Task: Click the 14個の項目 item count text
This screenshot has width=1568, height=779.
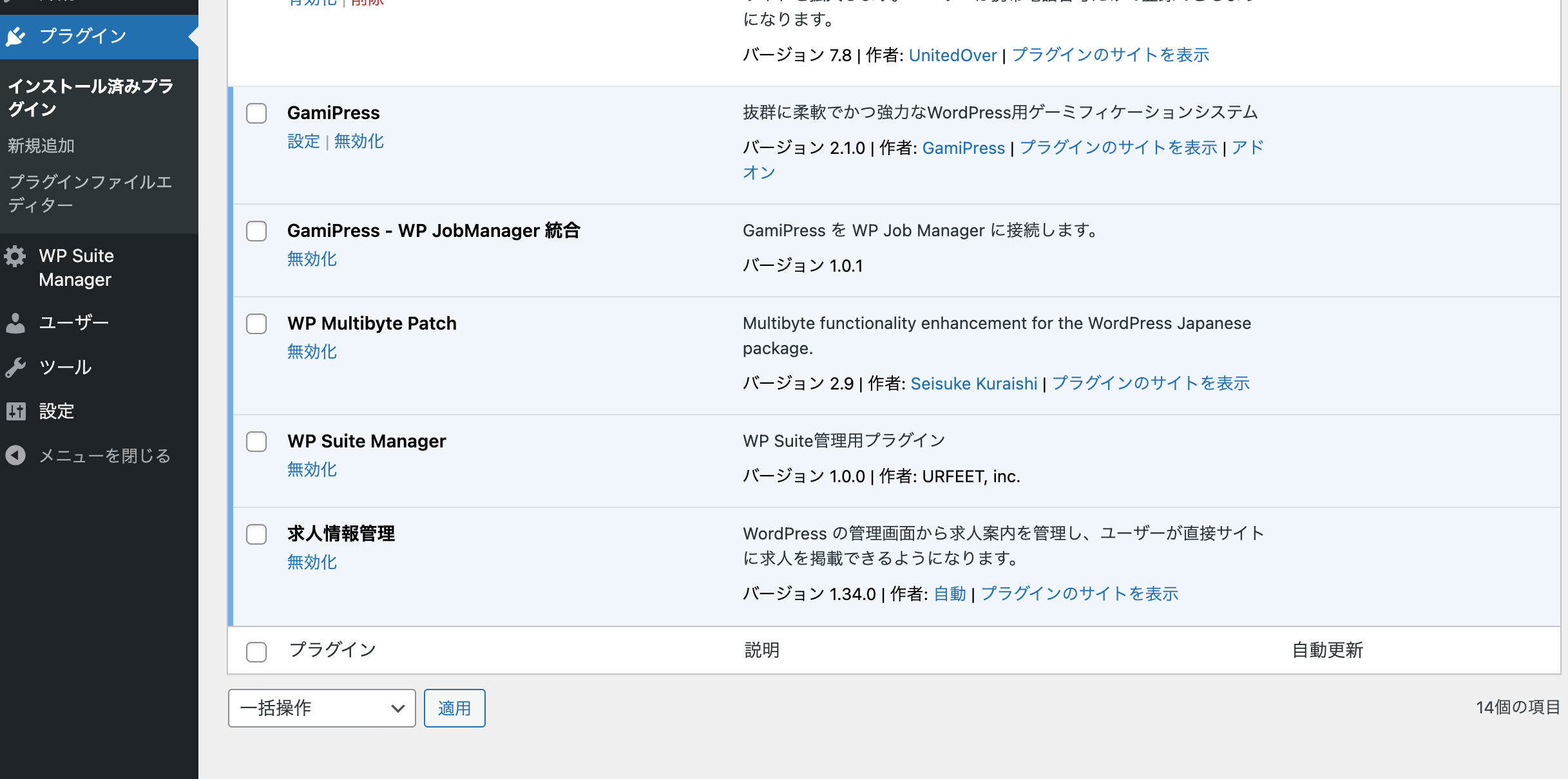Action: 1518,708
